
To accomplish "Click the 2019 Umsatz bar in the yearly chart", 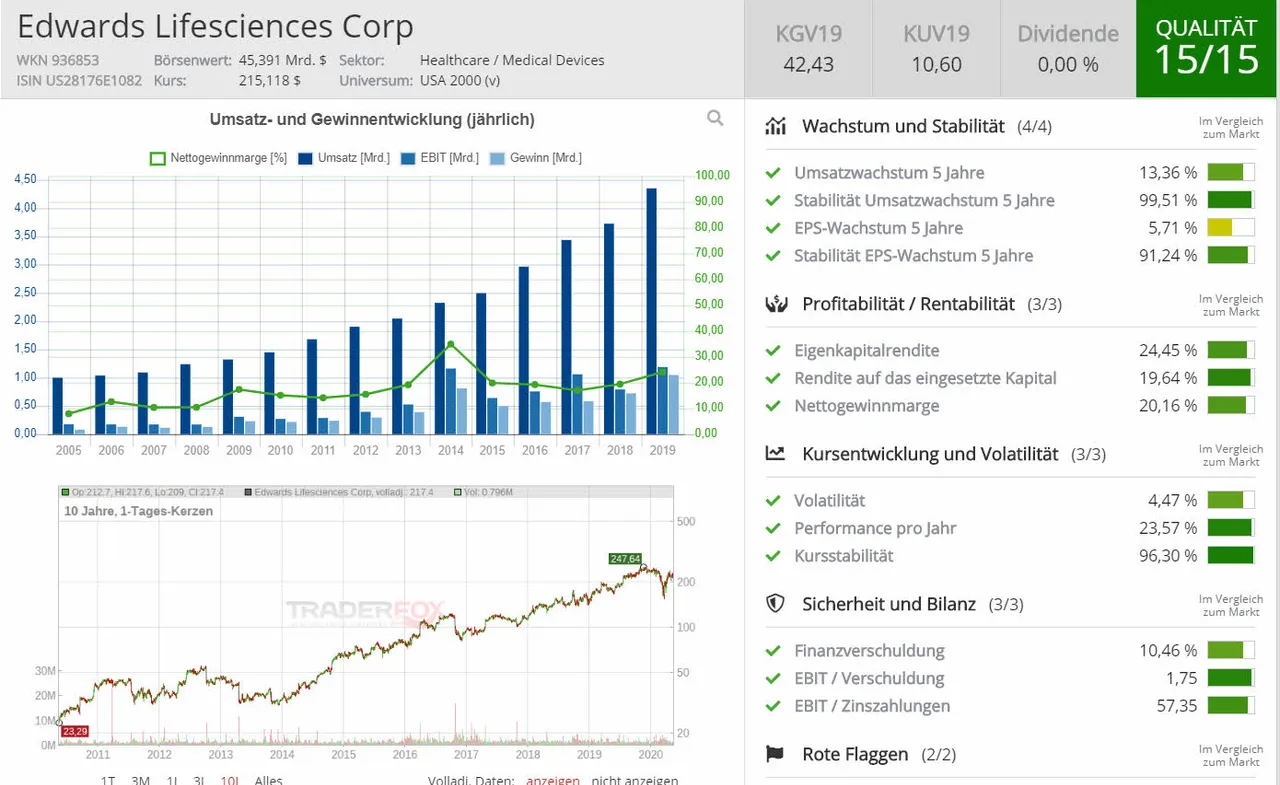I will [x=651, y=311].
